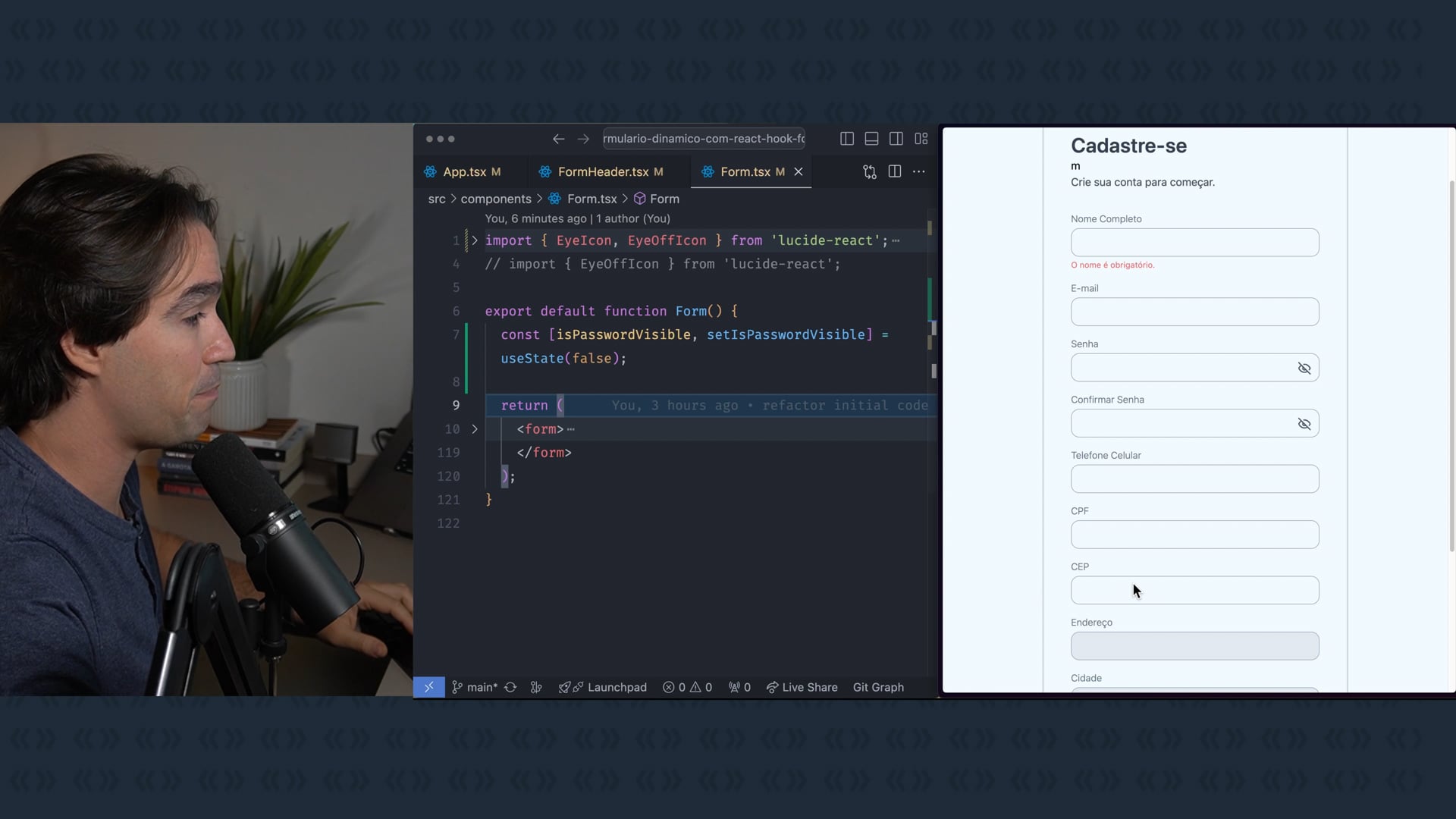The width and height of the screenshot is (1456, 819).
Task: Open the editor More Actions ellipsis
Action: [919, 171]
